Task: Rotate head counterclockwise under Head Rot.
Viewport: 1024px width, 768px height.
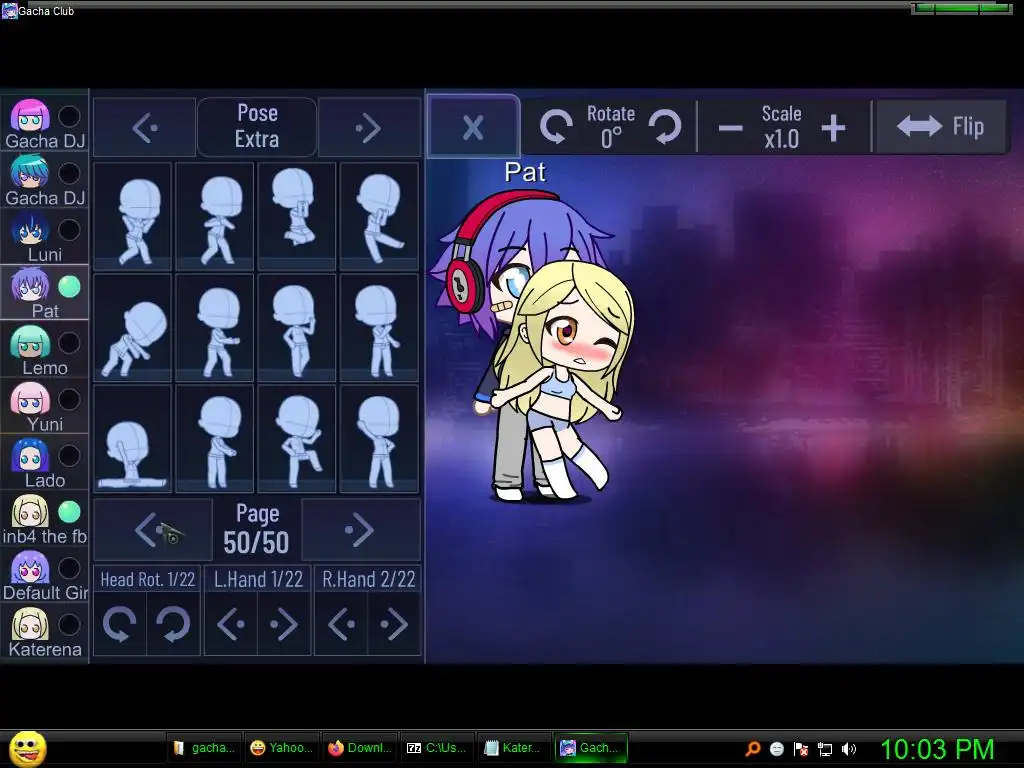Action: coord(120,624)
